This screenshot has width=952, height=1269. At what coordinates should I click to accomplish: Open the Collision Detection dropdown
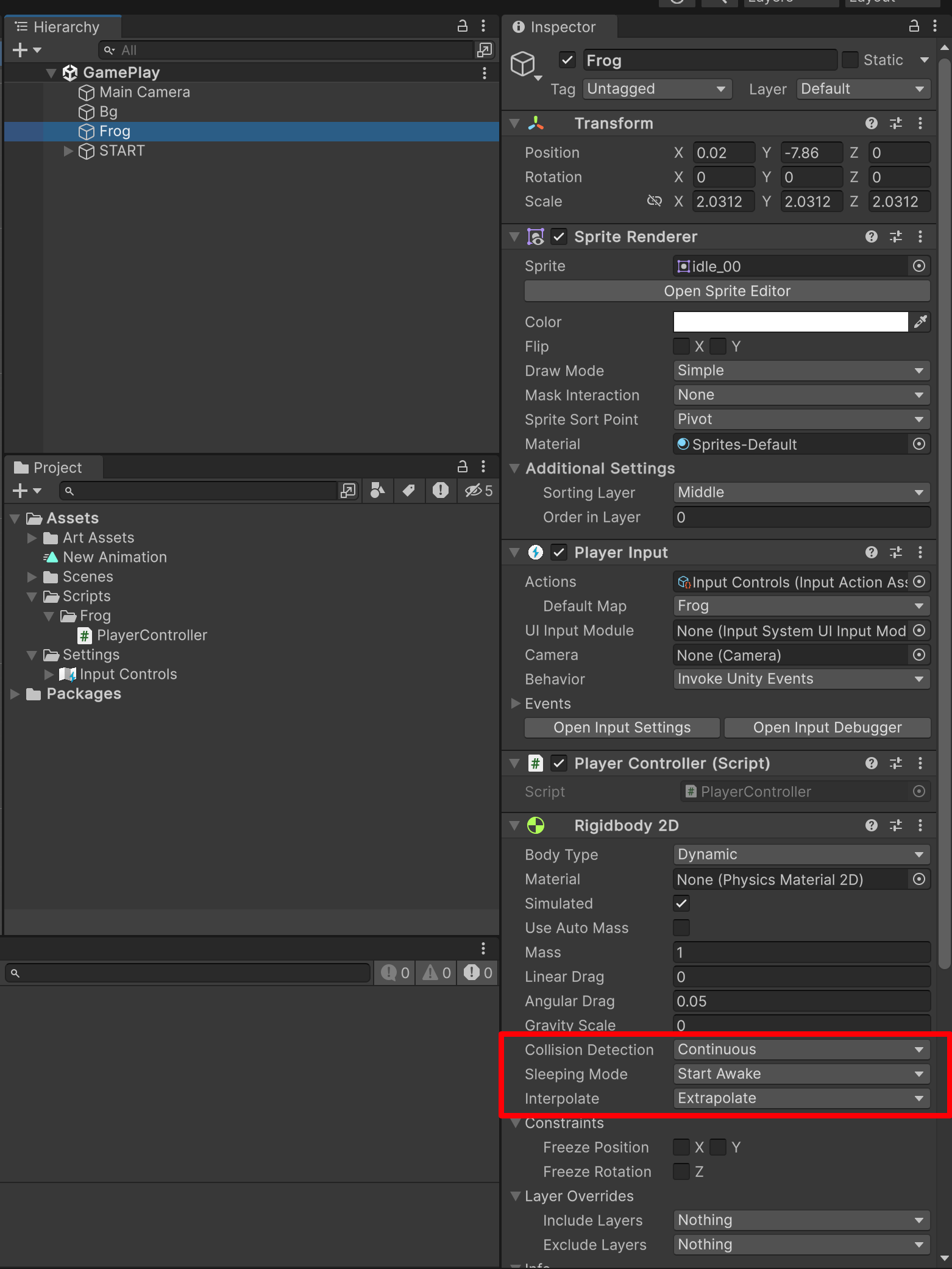(801, 1050)
